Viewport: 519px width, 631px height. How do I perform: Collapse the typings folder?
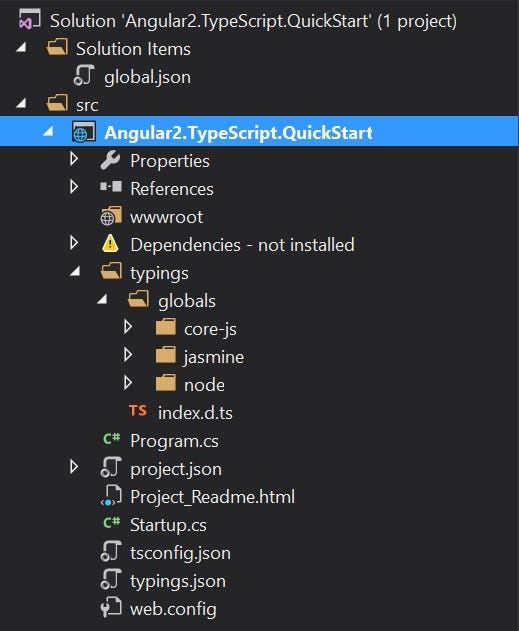[x=75, y=272]
